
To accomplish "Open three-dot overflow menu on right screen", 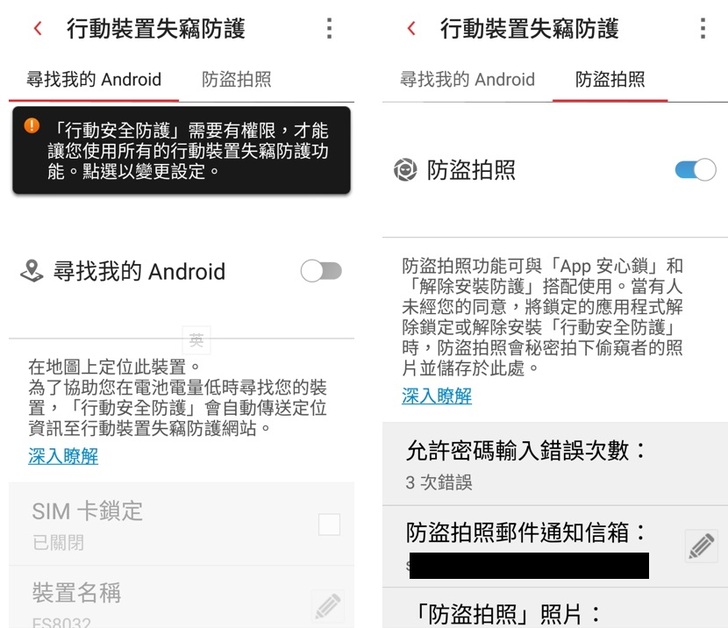I will (x=703, y=28).
